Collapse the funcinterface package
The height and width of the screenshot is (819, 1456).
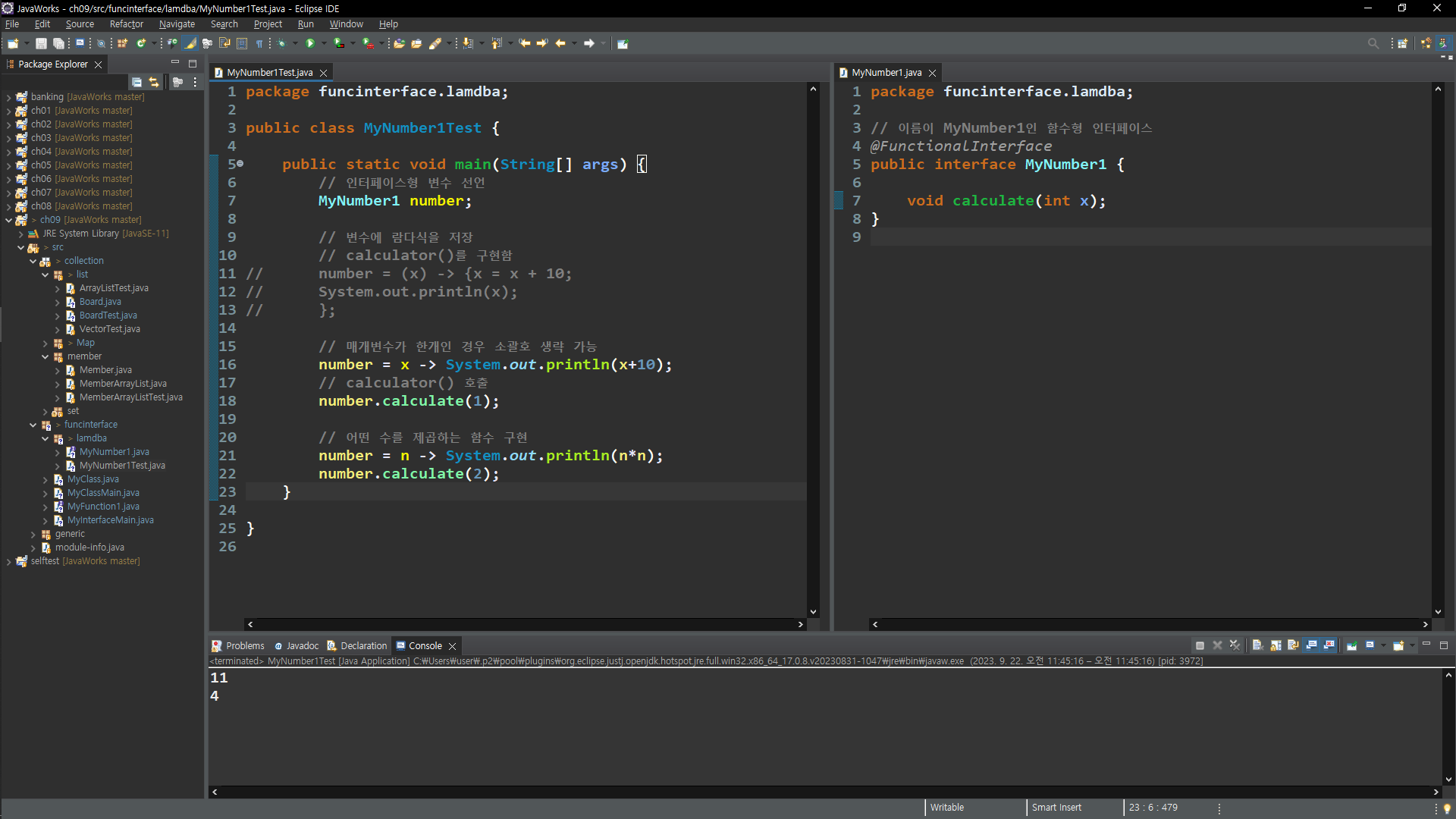(33, 425)
